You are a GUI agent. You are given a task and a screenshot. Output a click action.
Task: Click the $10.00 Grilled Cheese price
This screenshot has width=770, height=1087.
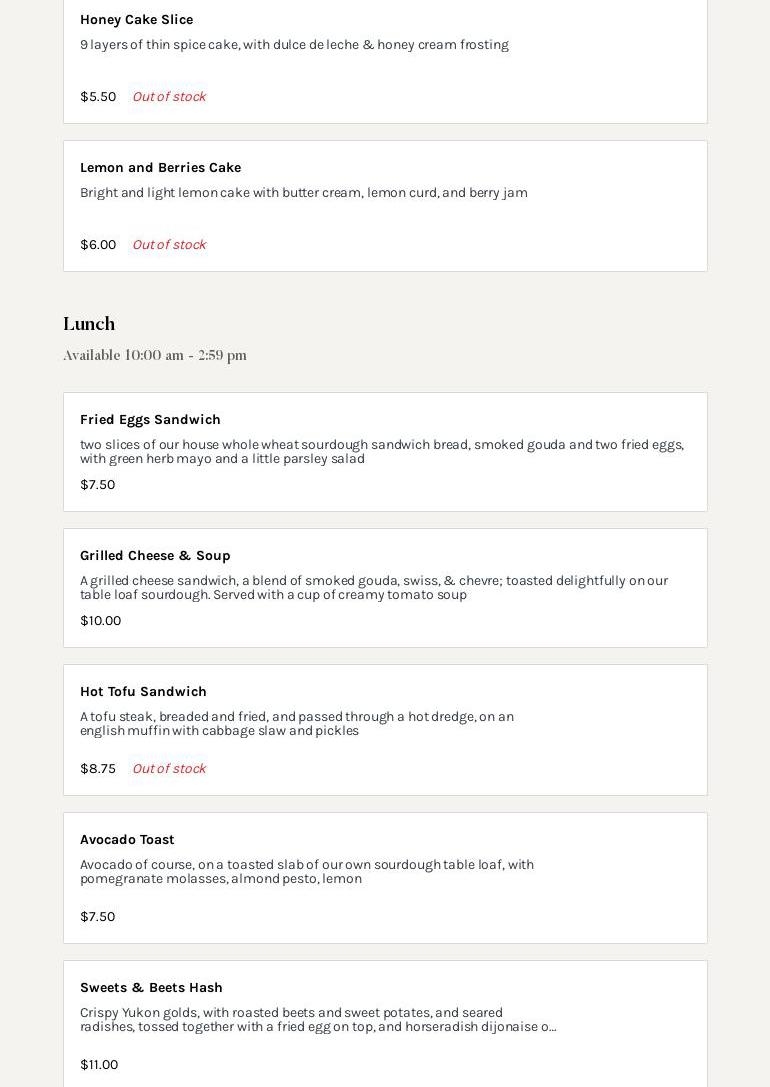coord(100,620)
